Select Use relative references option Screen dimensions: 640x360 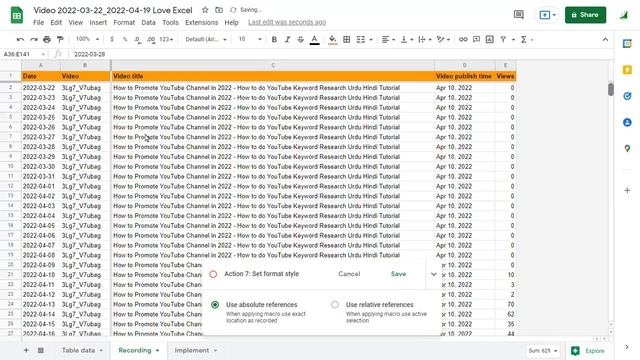(x=335, y=305)
